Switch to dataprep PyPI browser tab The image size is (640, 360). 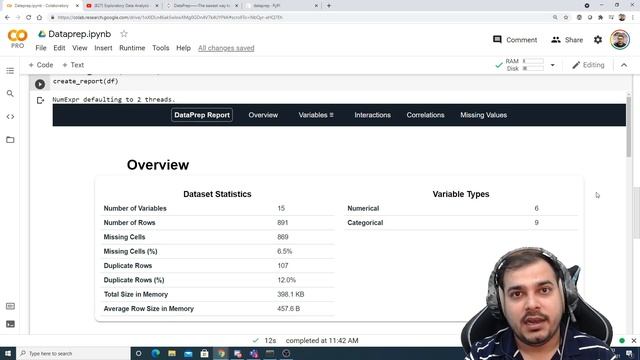point(281,6)
